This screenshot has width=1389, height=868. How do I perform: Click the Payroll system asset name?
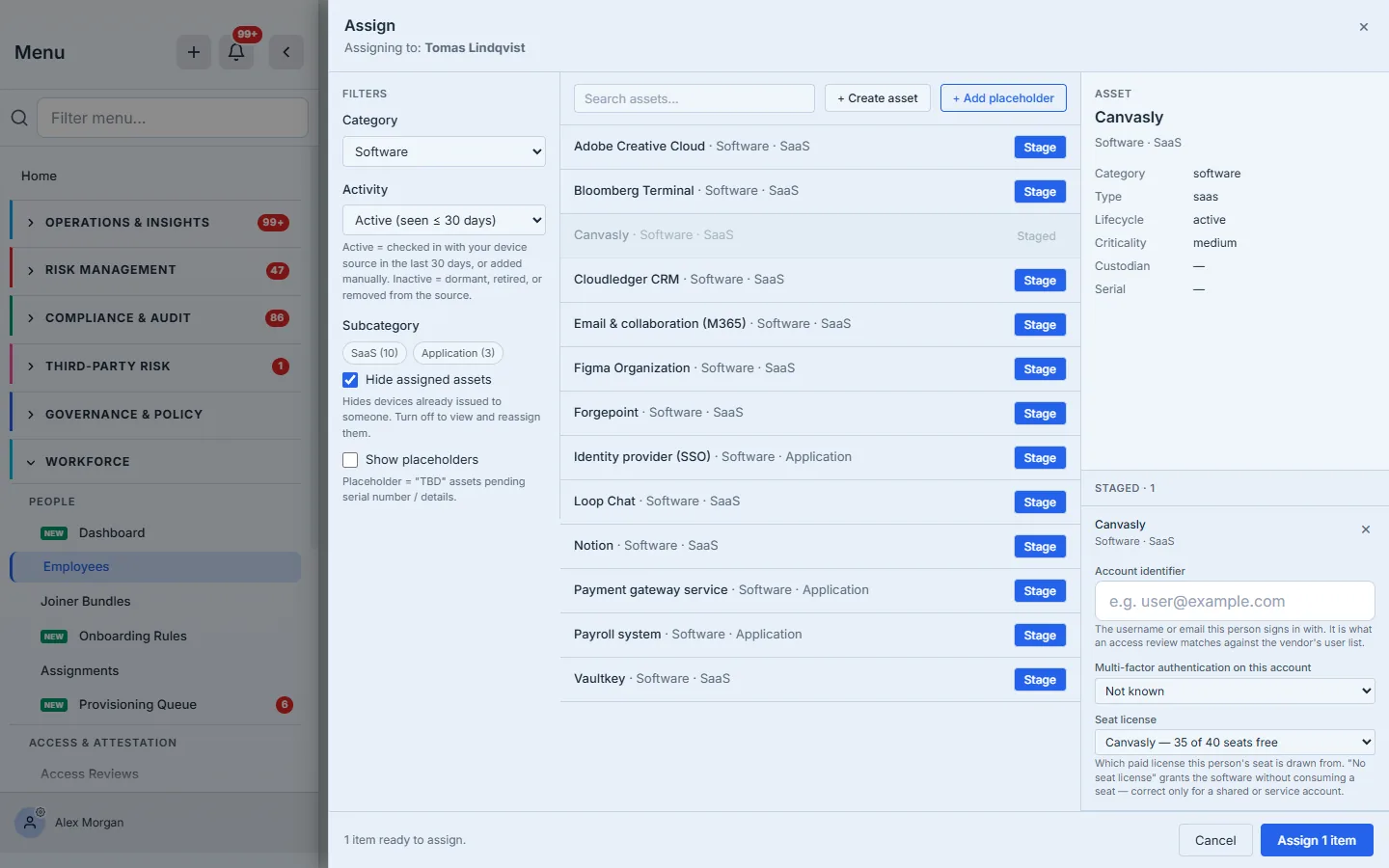point(617,635)
